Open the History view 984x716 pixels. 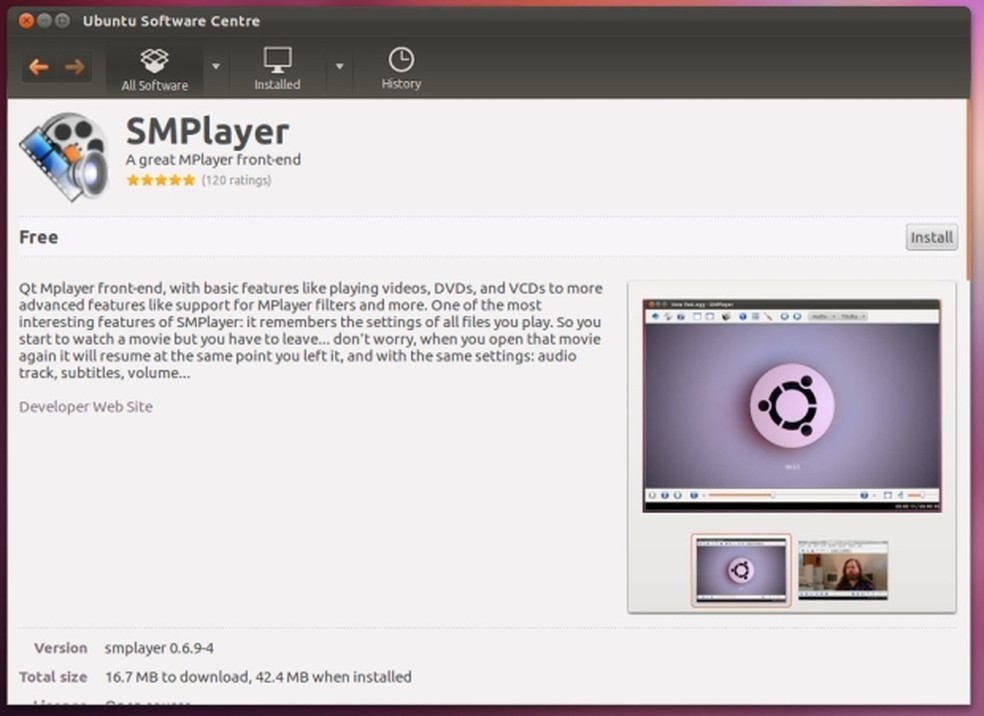pos(401,69)
